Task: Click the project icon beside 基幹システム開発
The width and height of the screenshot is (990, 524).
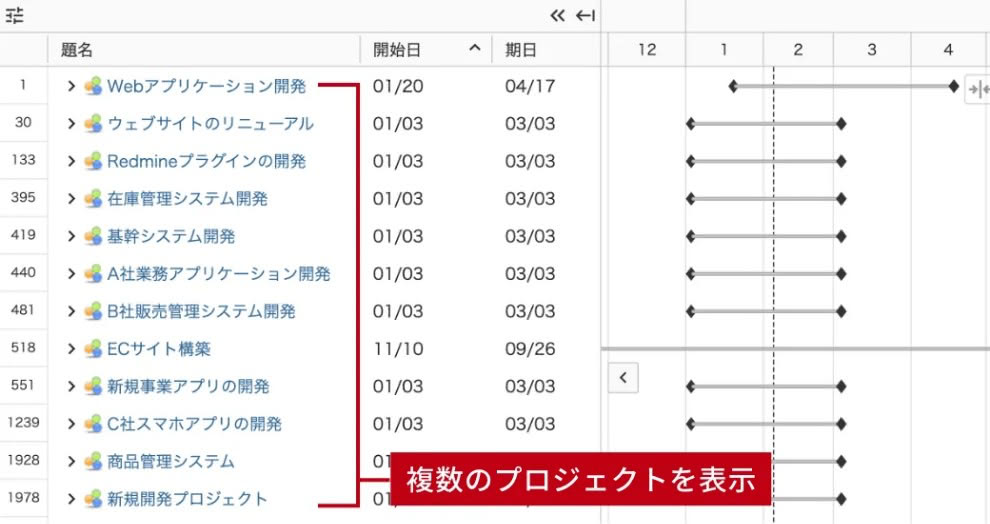Action: (x=93, y=237)
